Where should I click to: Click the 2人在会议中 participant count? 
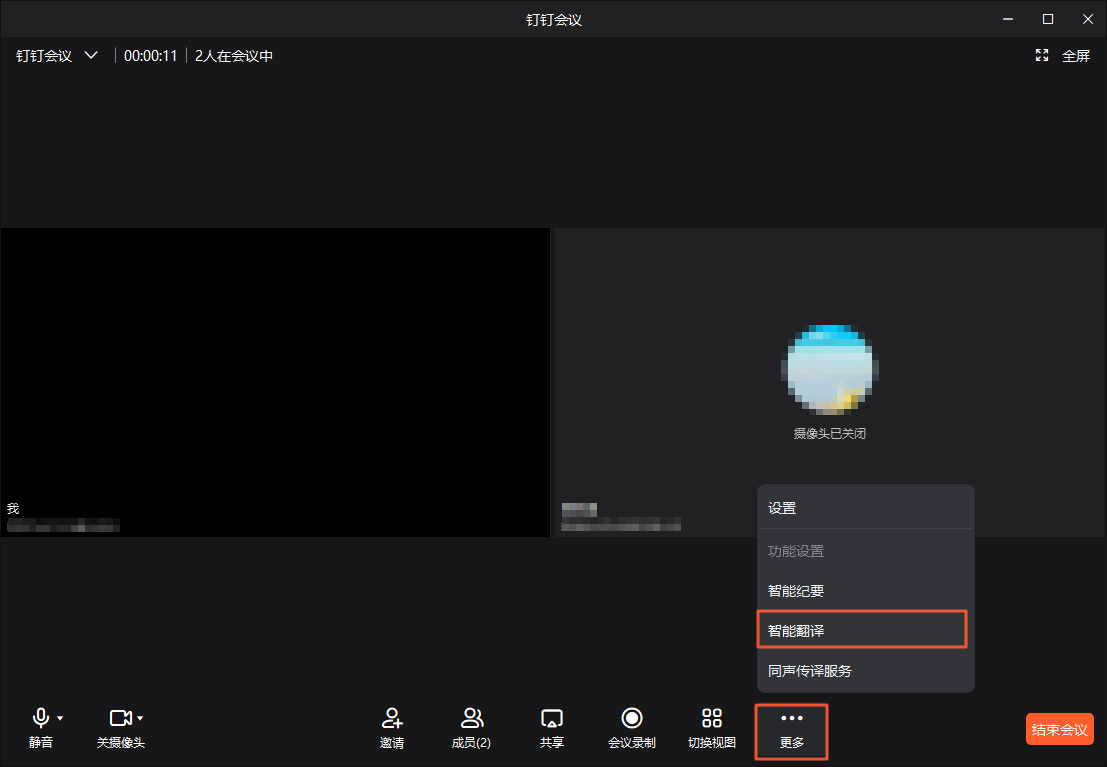(234, 56)
